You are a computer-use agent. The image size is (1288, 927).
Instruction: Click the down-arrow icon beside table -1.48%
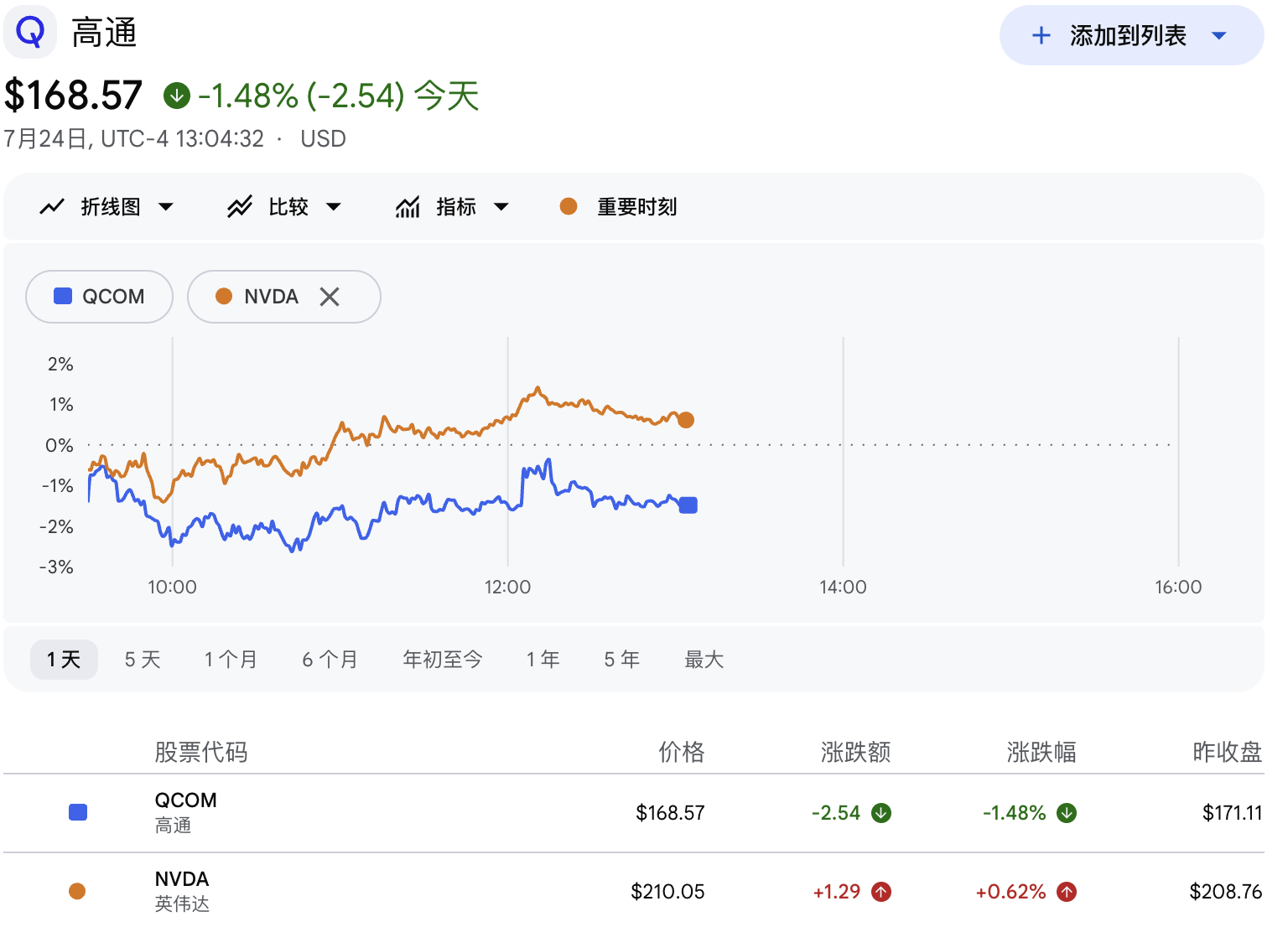click(1067, 813)
